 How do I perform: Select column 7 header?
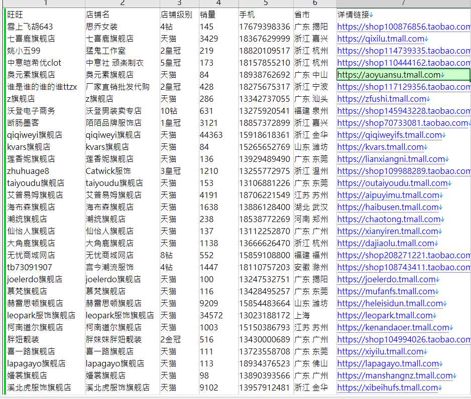pyautogui.click(x=403, y=3)
